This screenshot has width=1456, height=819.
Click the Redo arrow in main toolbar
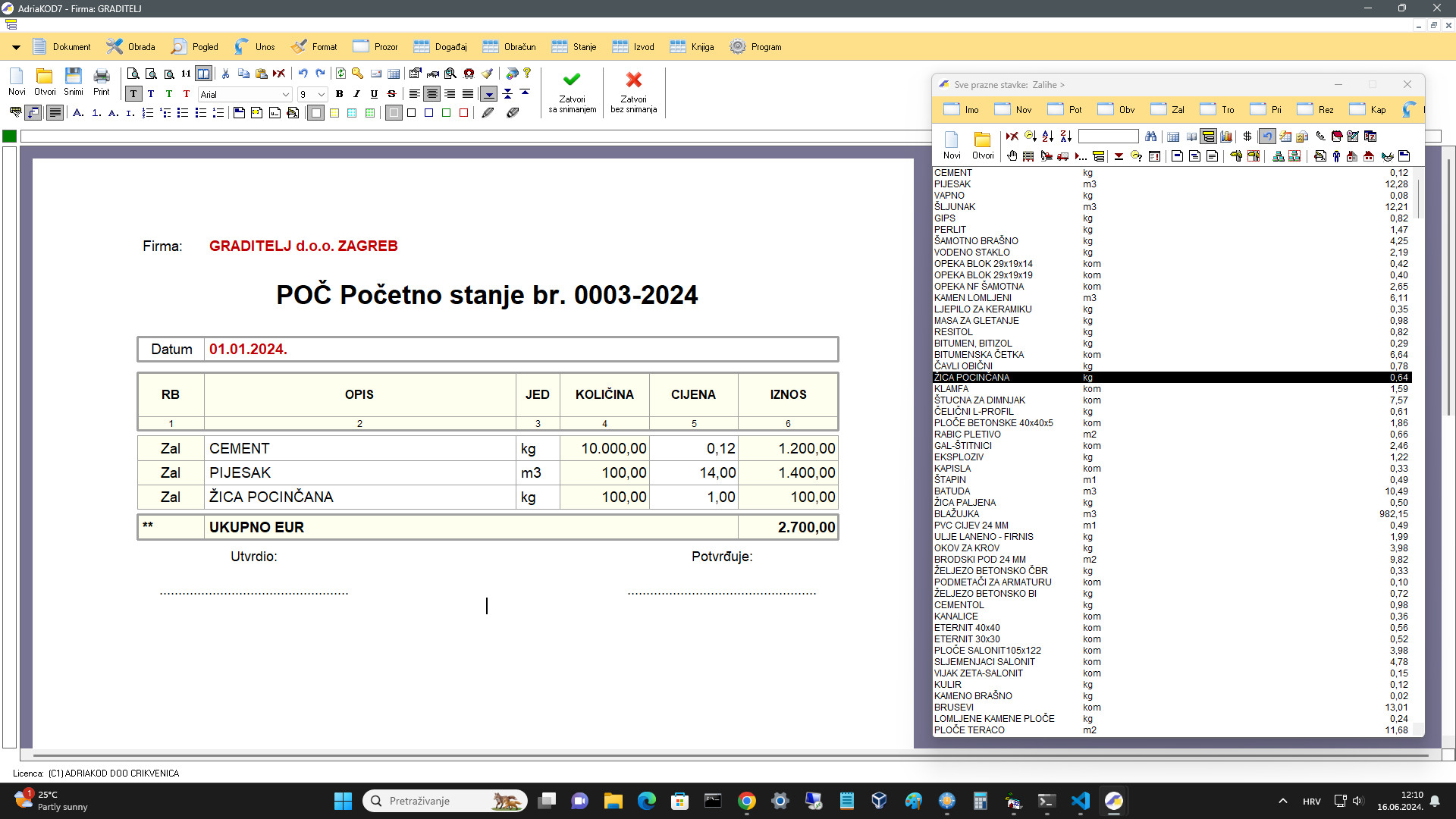(x=320, y=74)
